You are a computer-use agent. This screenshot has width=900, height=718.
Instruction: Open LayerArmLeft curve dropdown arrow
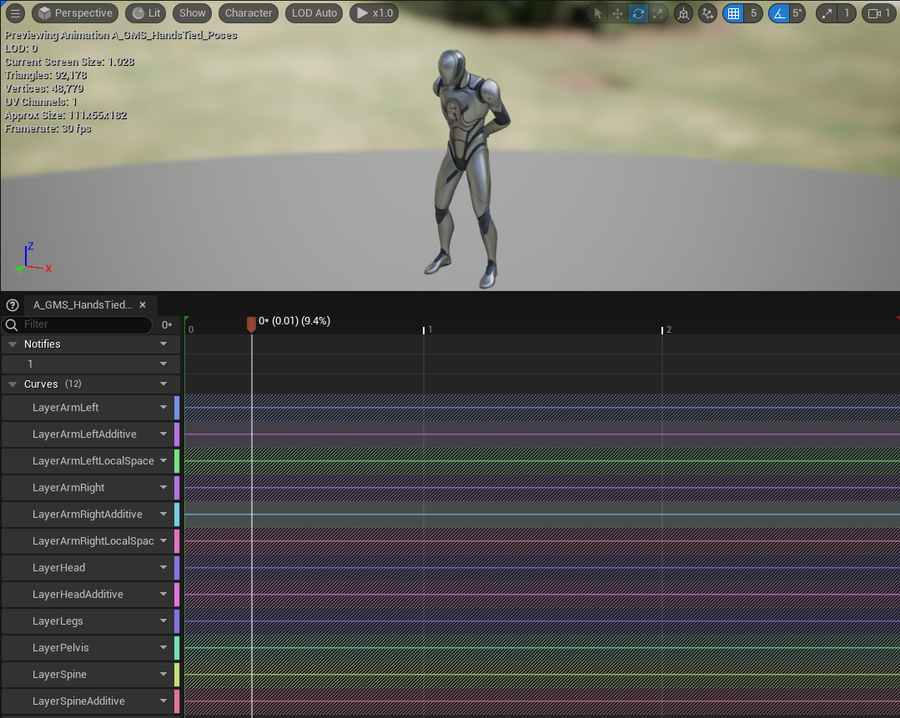[x=164, y=407]
